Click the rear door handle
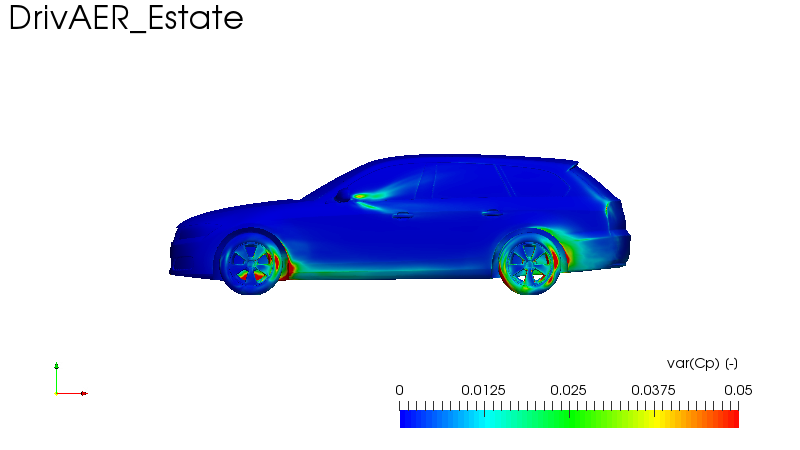 pyautogui.click(x=492, y=213)
